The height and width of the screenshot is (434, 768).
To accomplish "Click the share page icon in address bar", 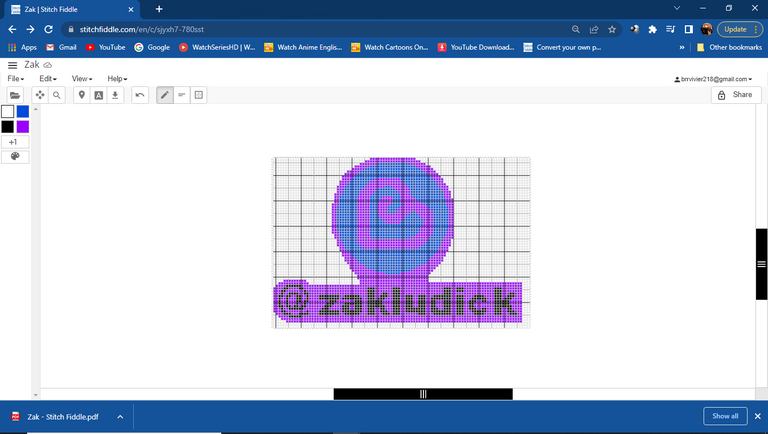I will pos(594,29).
